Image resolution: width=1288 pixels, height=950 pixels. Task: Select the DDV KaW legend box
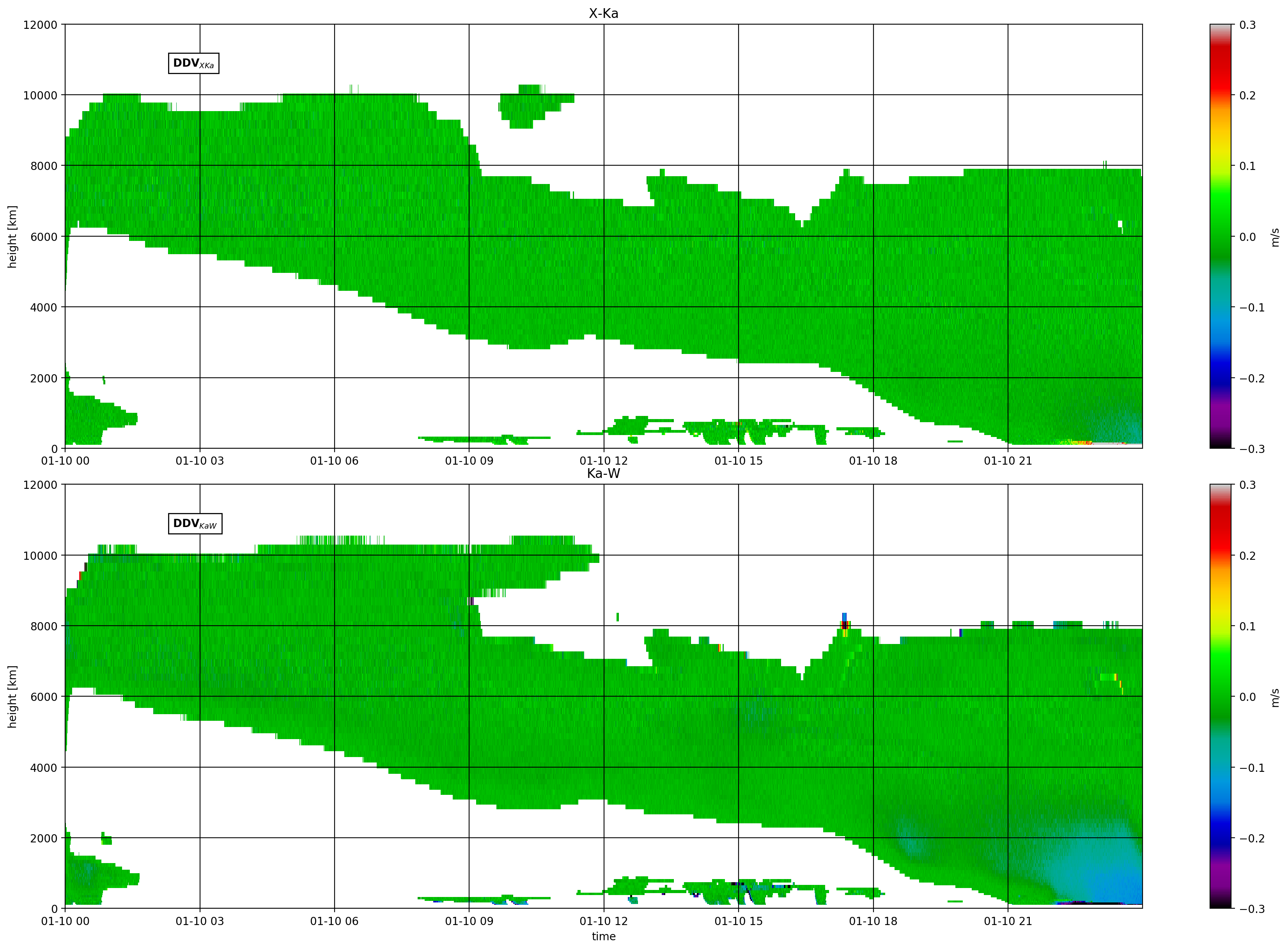coord(195,523)
